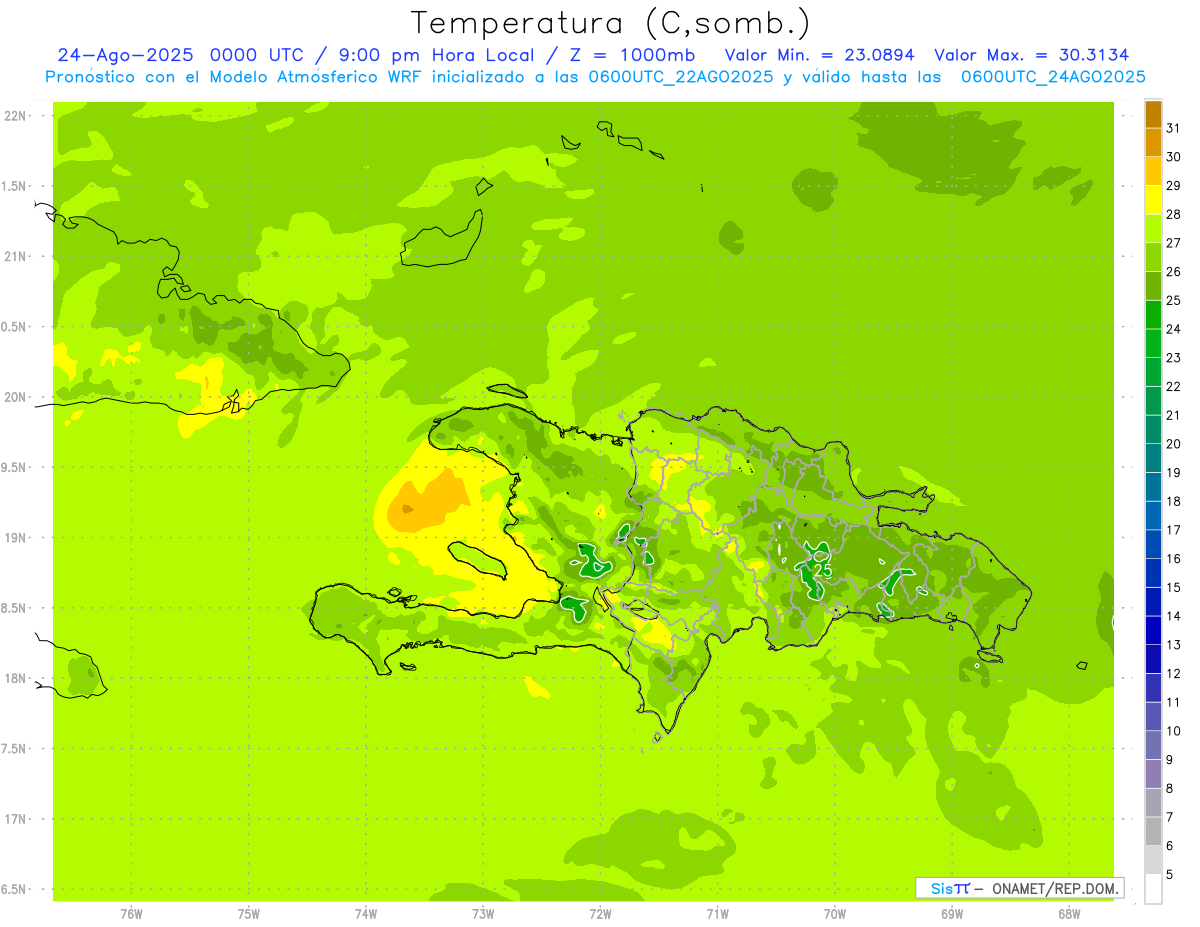Click the "76W" longitude axis label

click(x=131, y=914)
